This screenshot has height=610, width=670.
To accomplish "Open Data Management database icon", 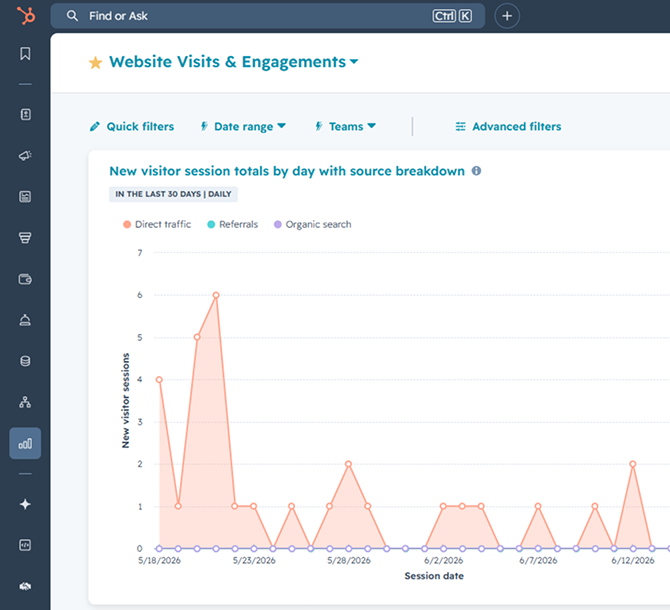I will click(25, 361).
